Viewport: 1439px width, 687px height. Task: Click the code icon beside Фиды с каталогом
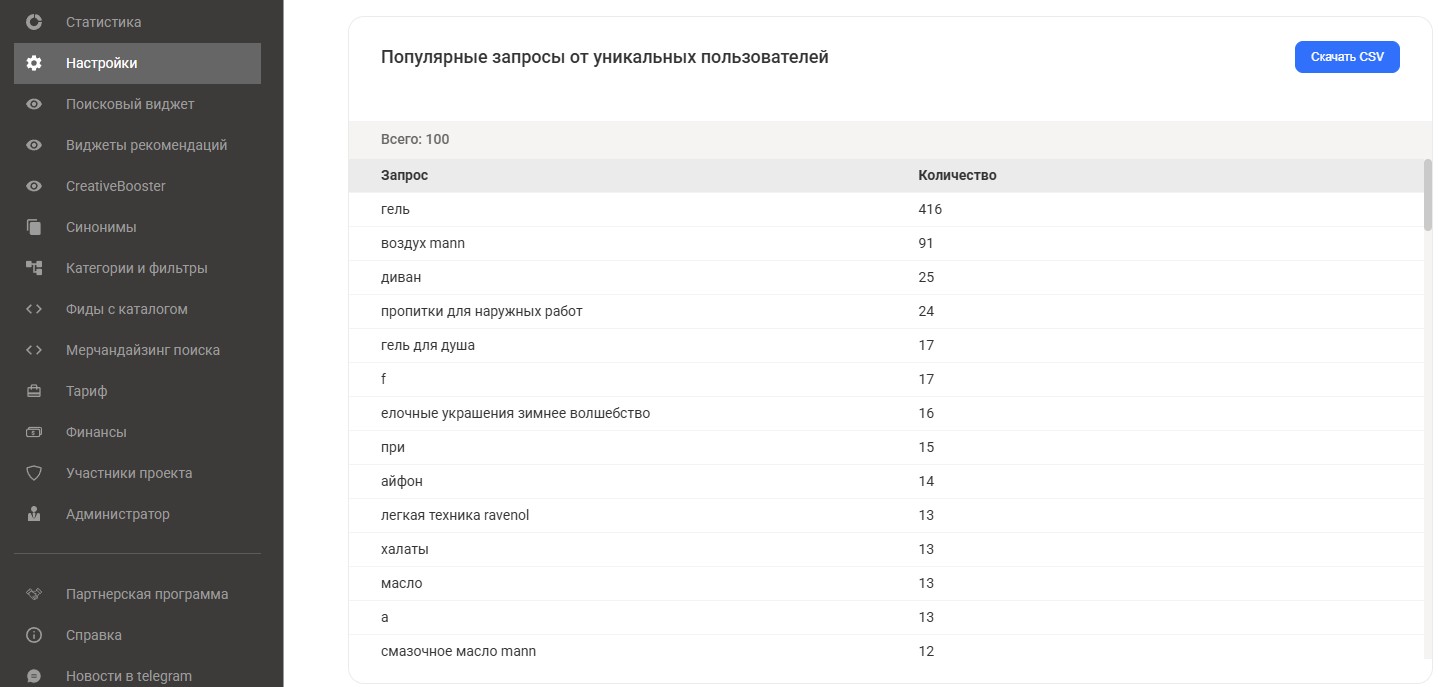[x=33, y=308]
